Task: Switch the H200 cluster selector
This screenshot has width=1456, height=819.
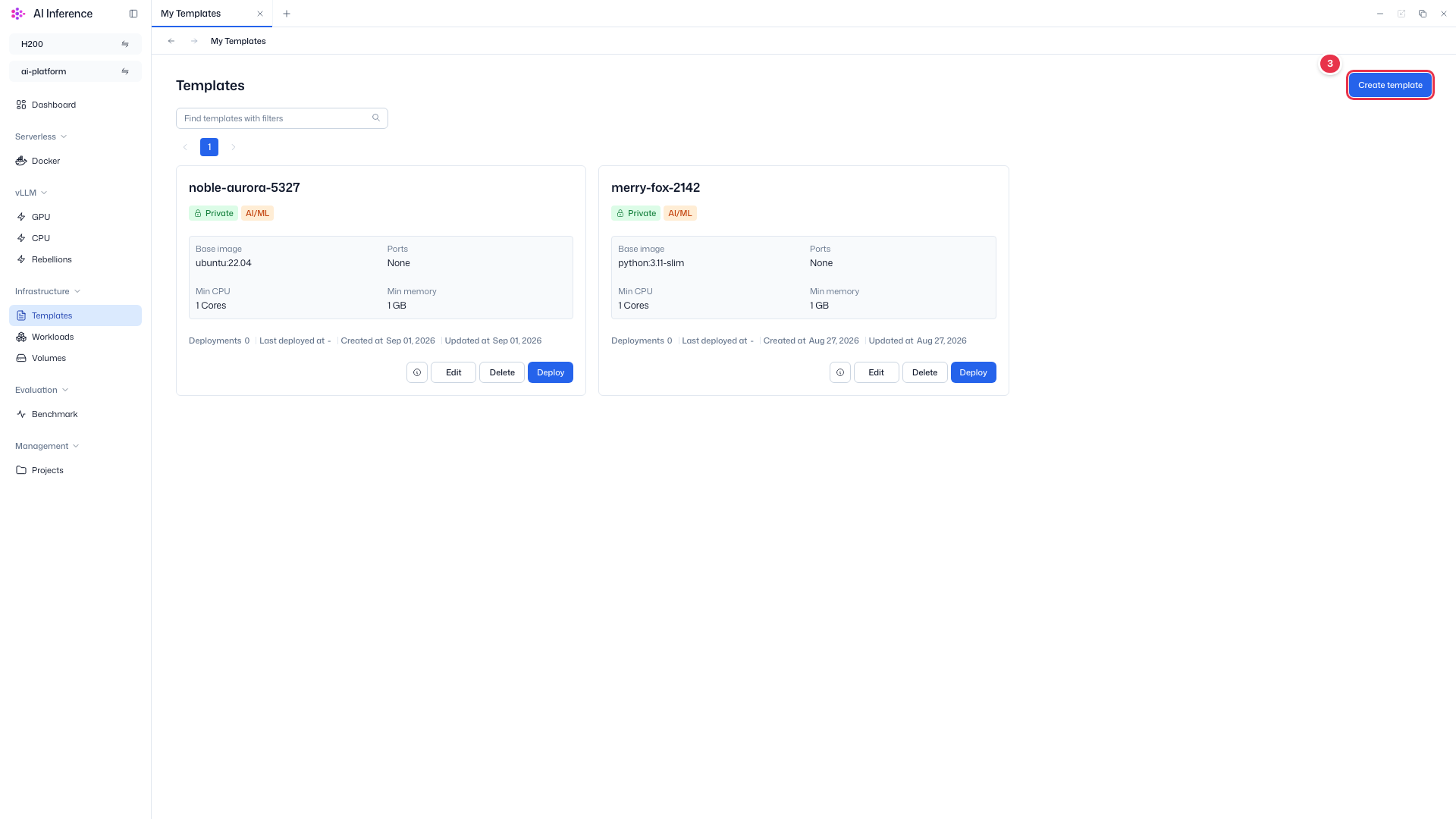Action: [x=75, y=44]
